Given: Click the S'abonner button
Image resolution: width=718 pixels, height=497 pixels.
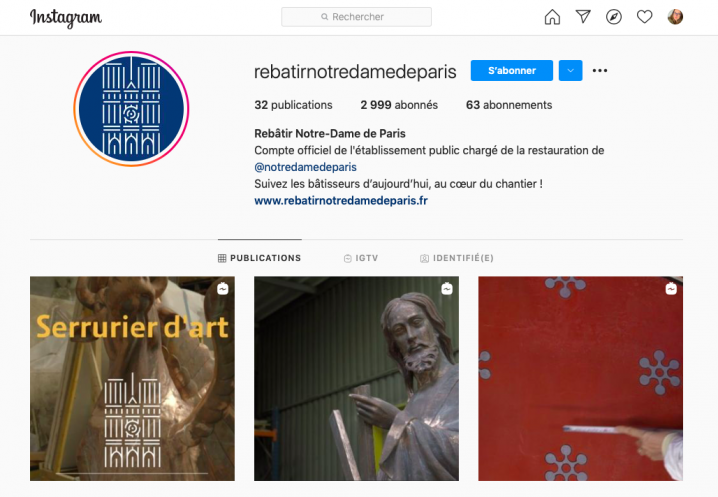Looking at the screenshot, I should point(511,71).
